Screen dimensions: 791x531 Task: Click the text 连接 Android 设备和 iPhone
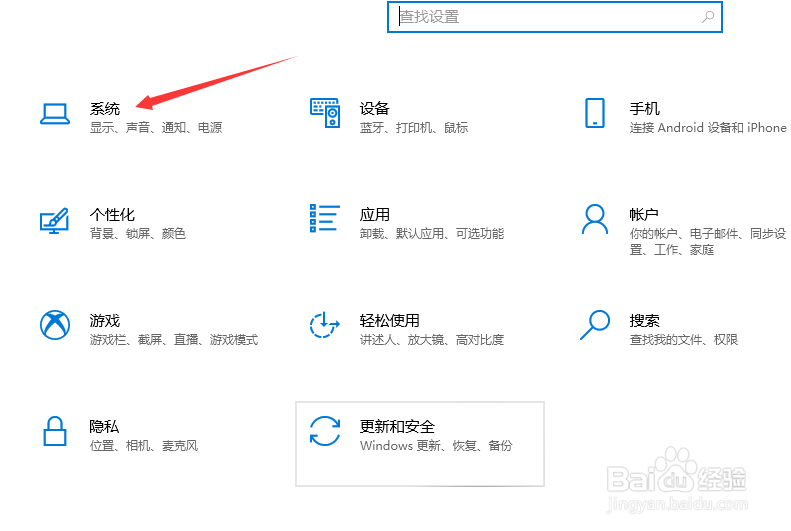pyautogui.click(x=708, y=128)
